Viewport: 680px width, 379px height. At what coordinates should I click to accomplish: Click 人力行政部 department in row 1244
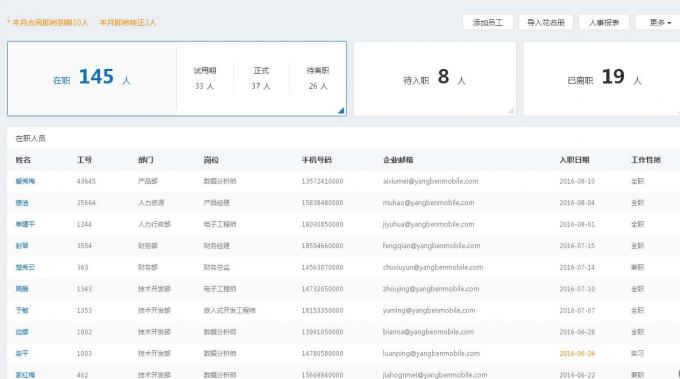tap(154, 224)
